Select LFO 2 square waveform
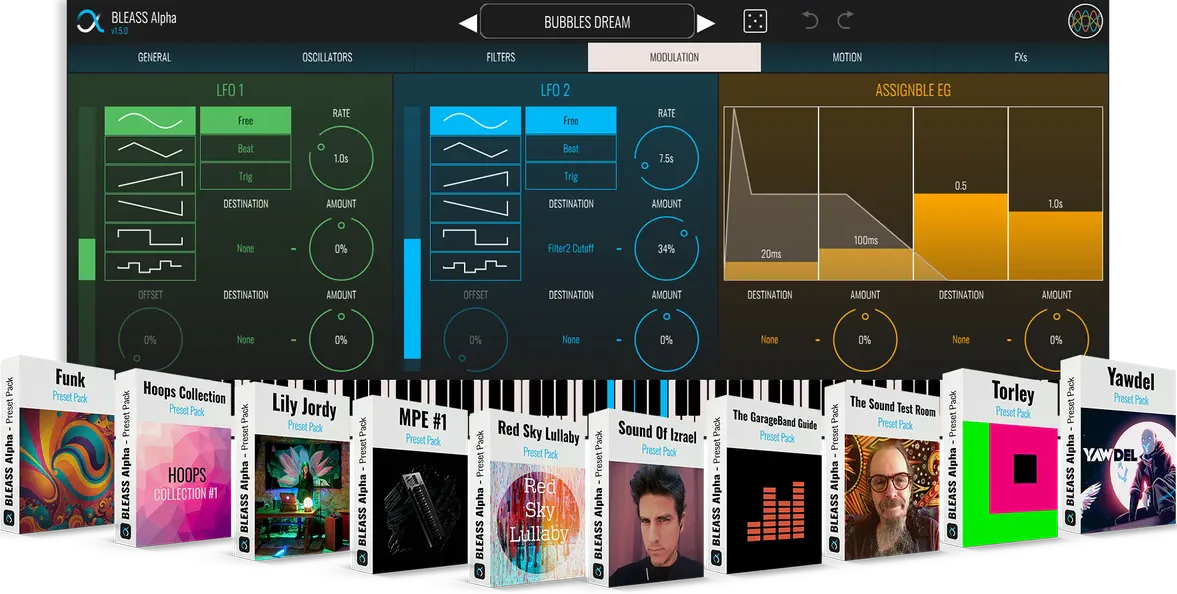 475,237
